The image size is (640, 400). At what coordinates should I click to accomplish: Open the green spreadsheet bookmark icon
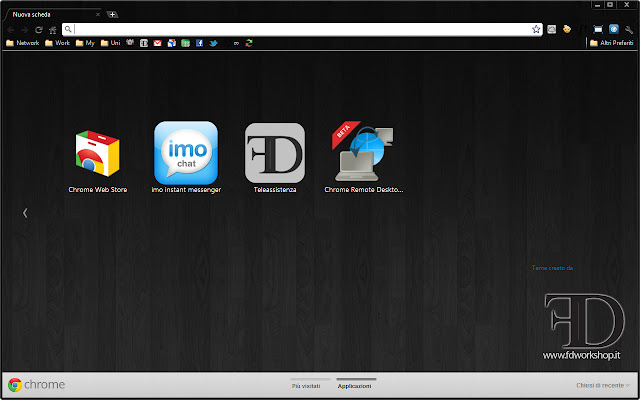pos(185,43)
